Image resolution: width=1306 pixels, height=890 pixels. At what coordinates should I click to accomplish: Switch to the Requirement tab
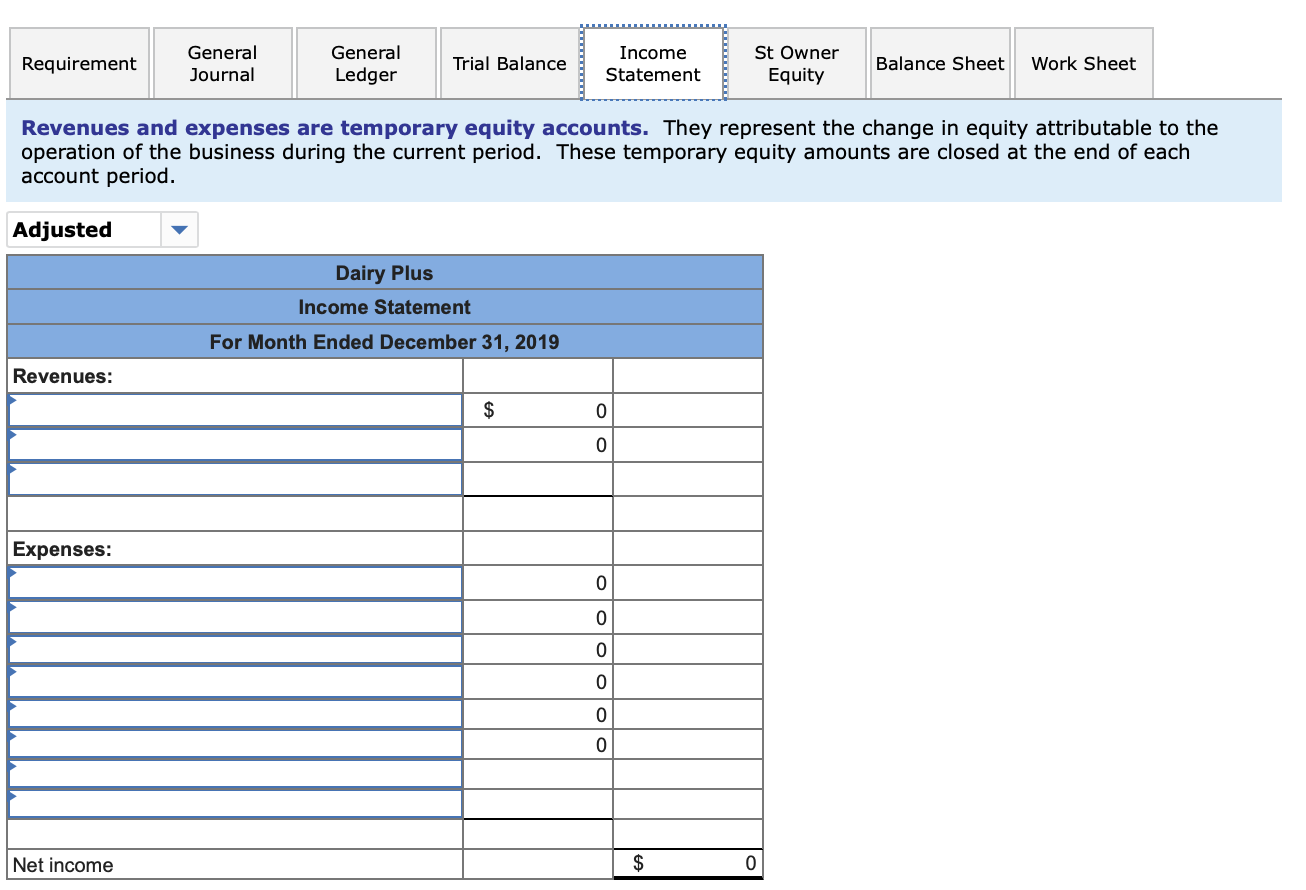pos(79,62)
